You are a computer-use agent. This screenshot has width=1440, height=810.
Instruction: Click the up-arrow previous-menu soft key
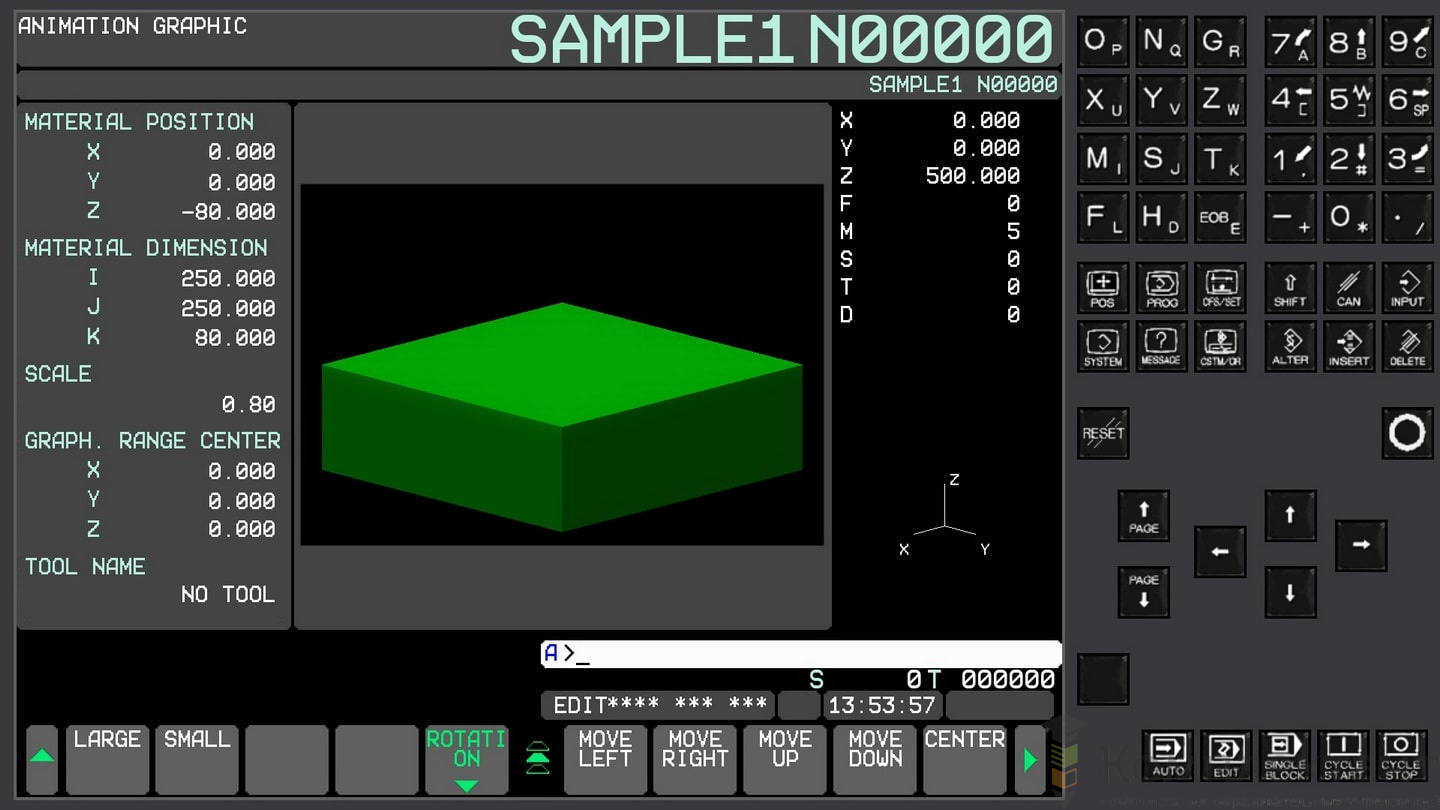(42, 759)
